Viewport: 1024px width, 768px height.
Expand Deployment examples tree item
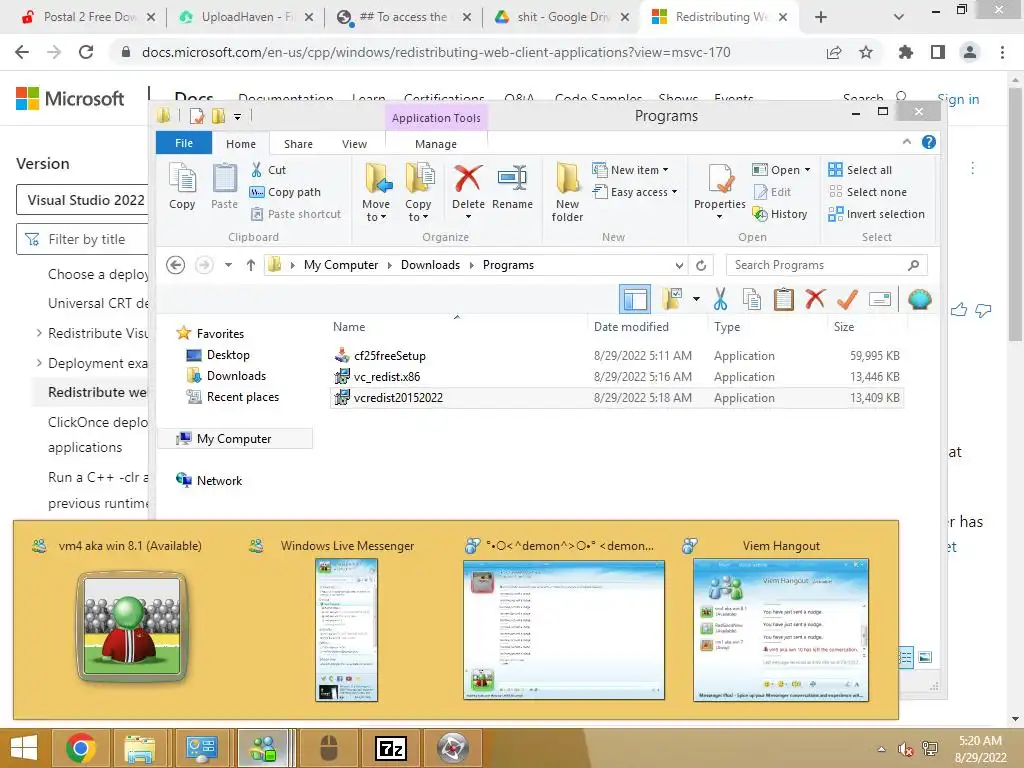click(x=39, y=362)
